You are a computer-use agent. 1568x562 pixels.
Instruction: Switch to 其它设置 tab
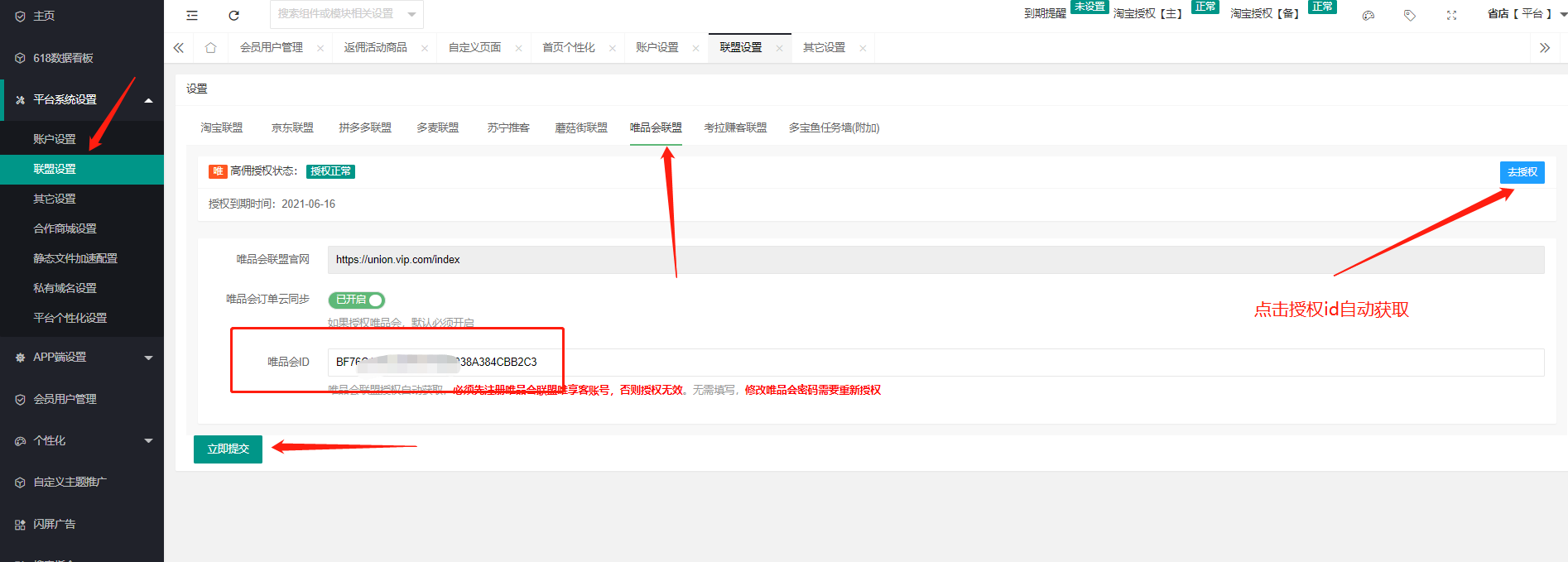point(825,48)
